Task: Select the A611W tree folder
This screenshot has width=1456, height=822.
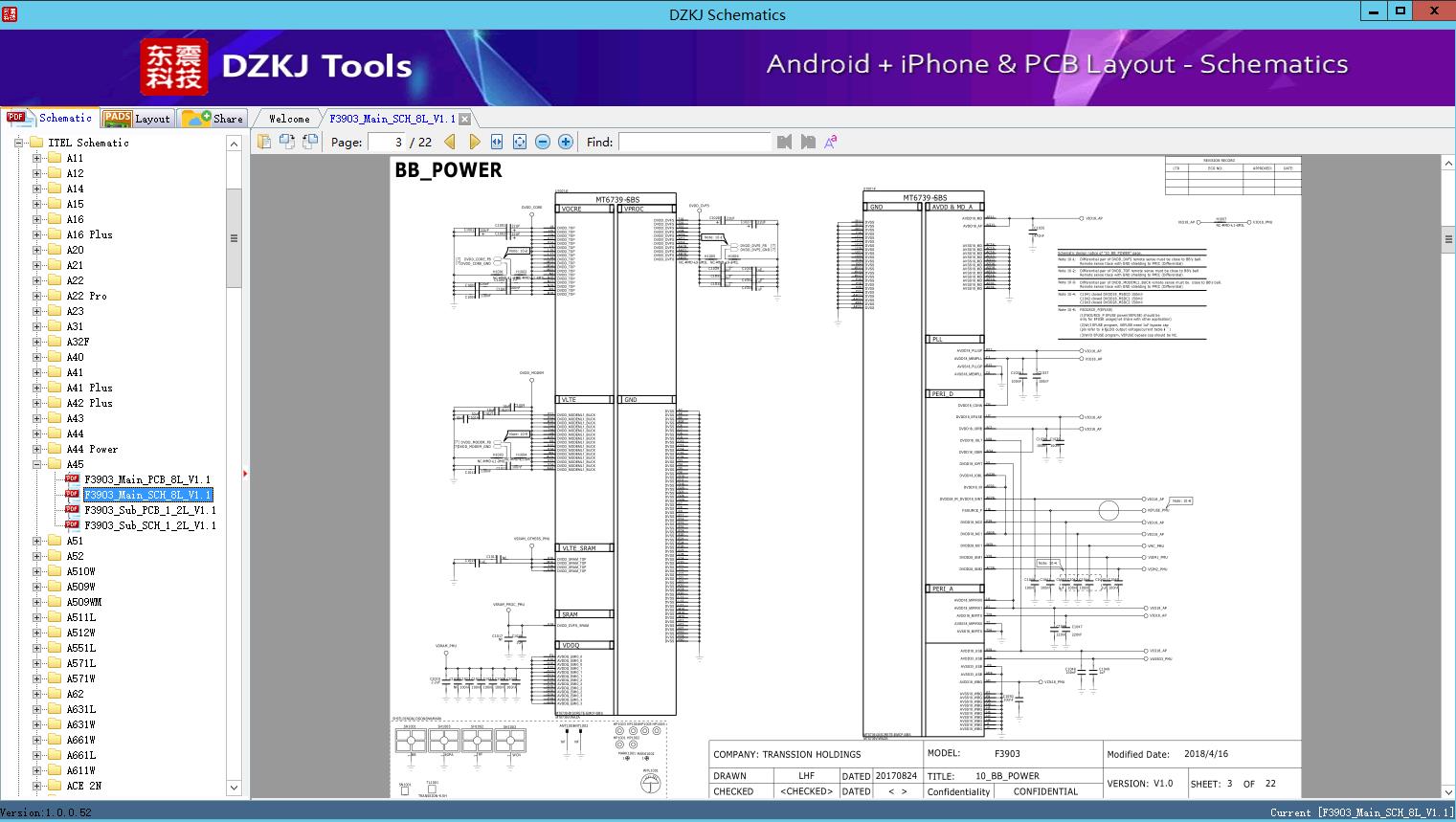Action: tap(80, 770)
